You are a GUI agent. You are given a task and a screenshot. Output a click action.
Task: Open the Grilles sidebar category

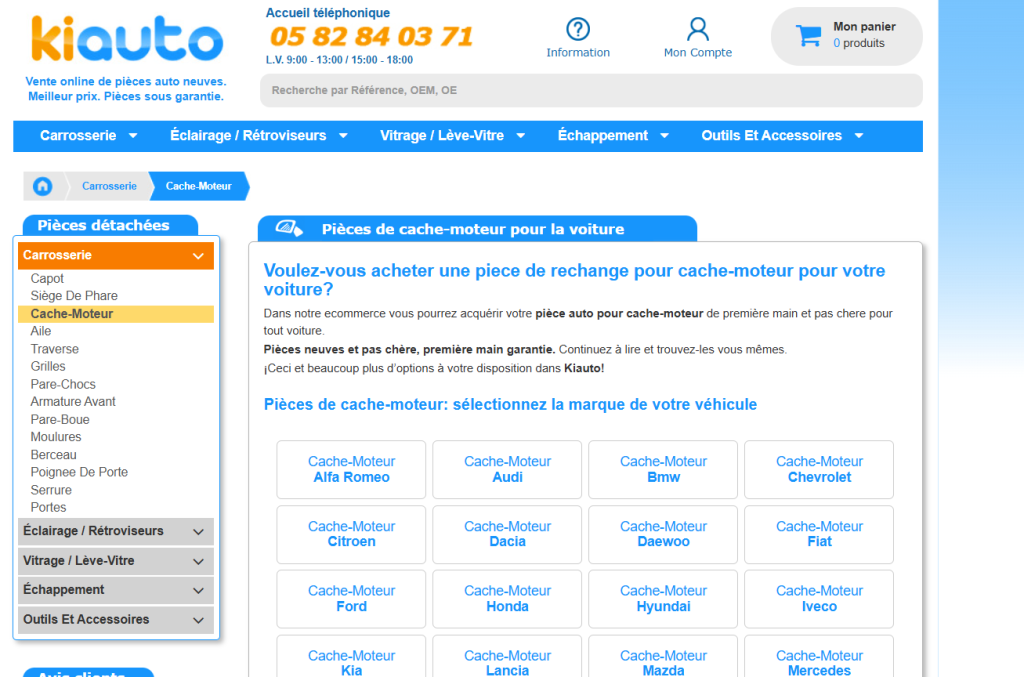[48, 366]
